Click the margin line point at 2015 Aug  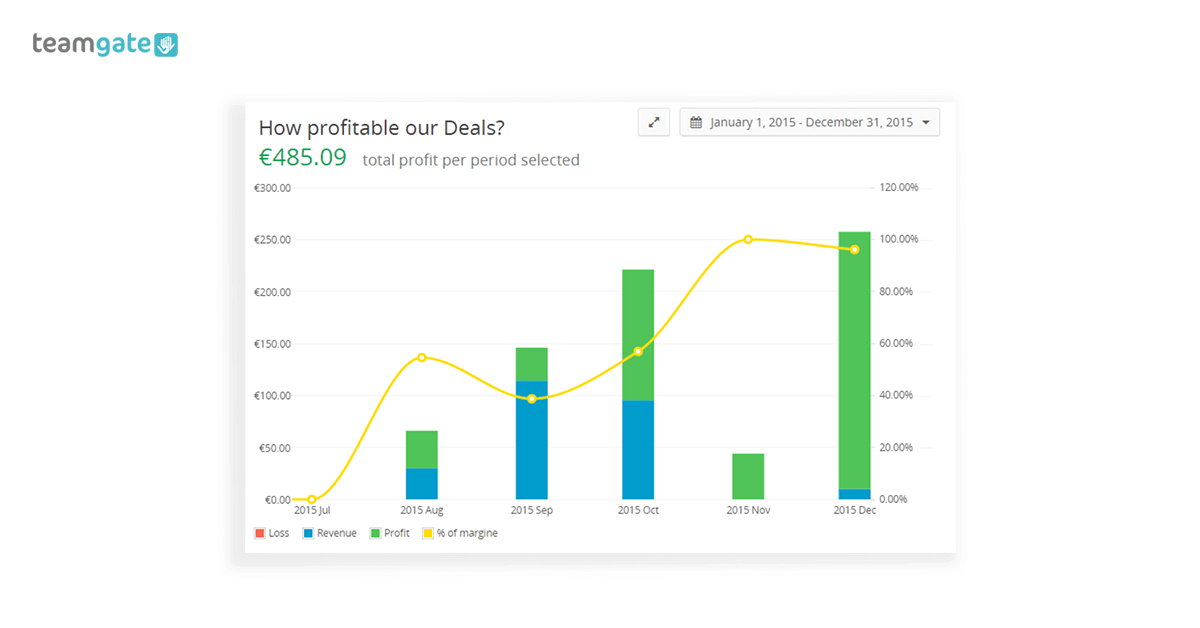[421, 357]
